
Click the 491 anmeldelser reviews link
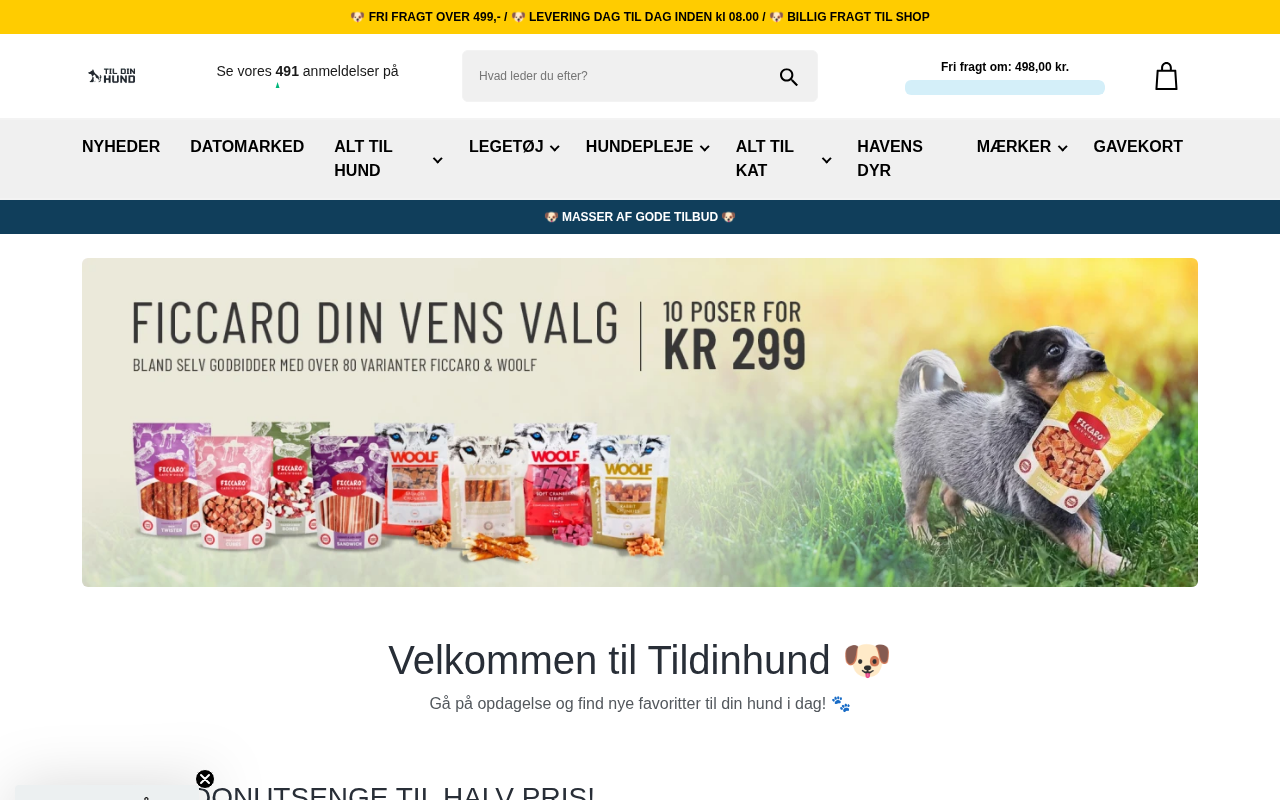(x=307, y=71)
